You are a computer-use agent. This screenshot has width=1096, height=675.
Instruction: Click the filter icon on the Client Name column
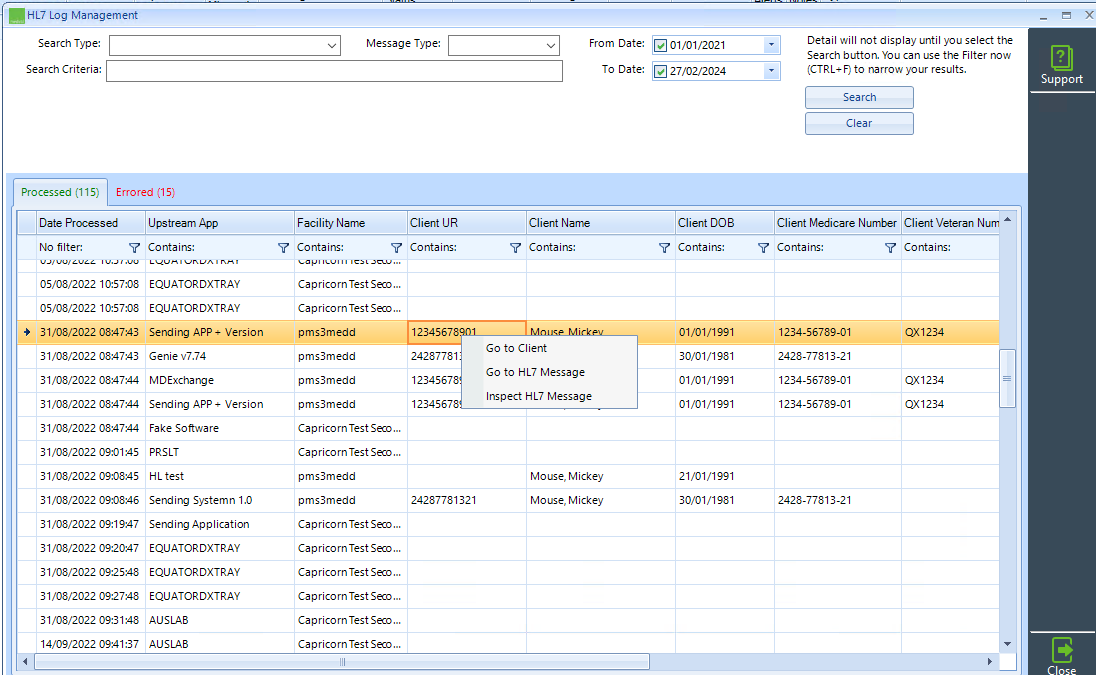pyautogui.click(x=664, y=247)
